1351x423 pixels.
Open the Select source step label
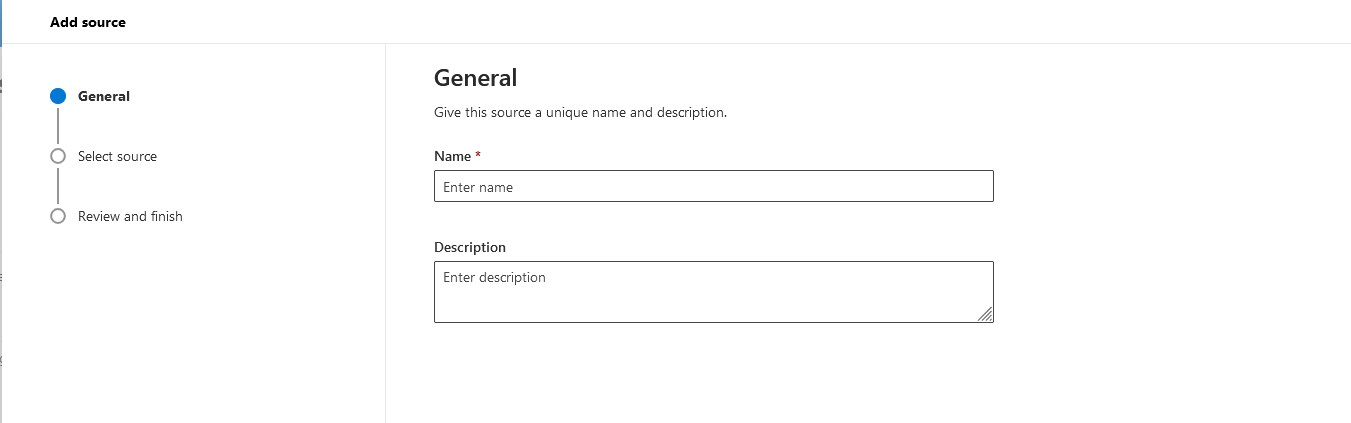click(x=117, y=156)
